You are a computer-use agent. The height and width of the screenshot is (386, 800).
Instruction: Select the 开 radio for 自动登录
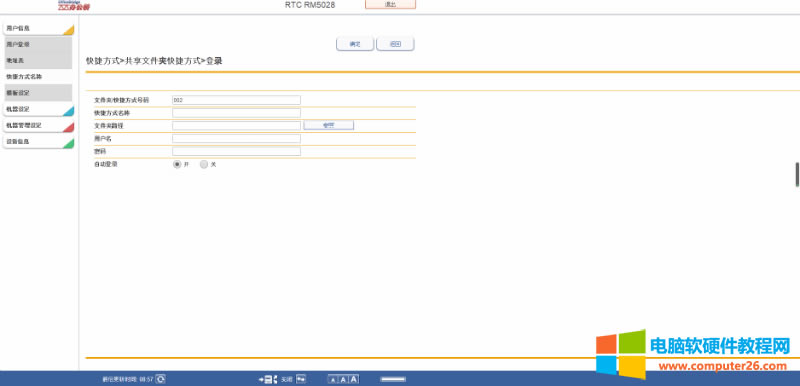(177, 164)
